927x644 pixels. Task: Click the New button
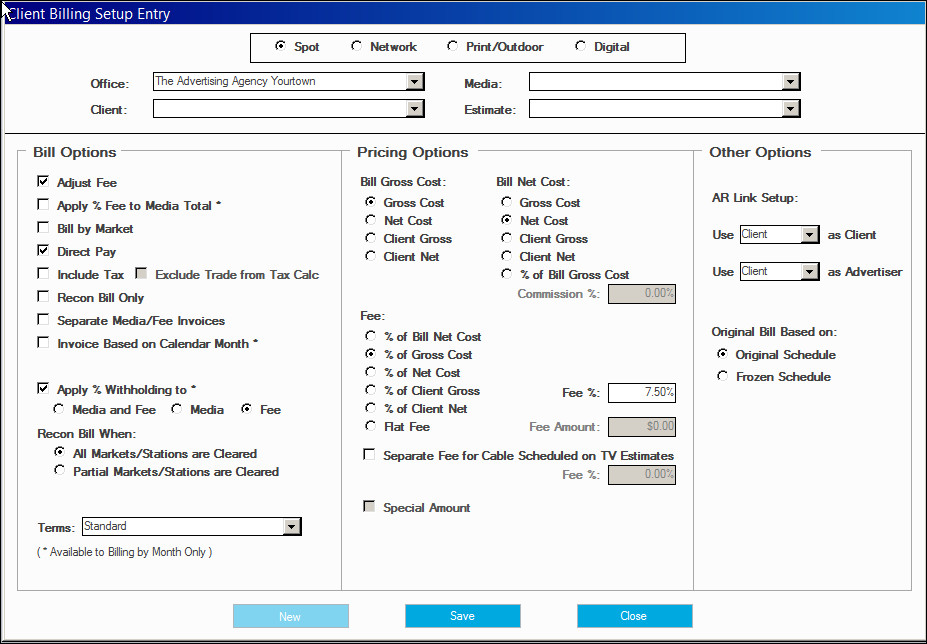pyautogui.click(x=291, y=616)
